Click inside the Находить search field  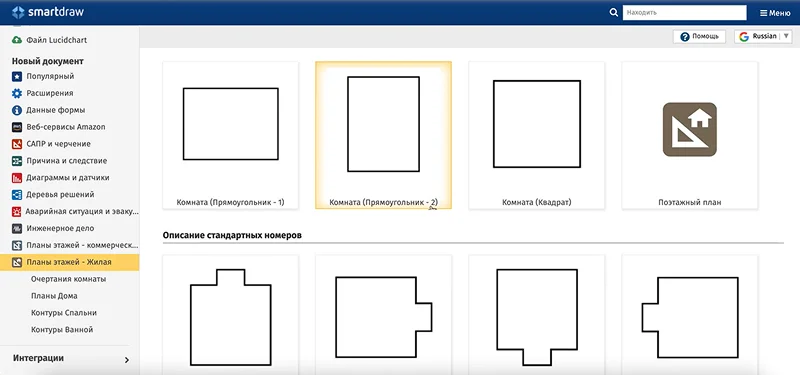point(684,13)
